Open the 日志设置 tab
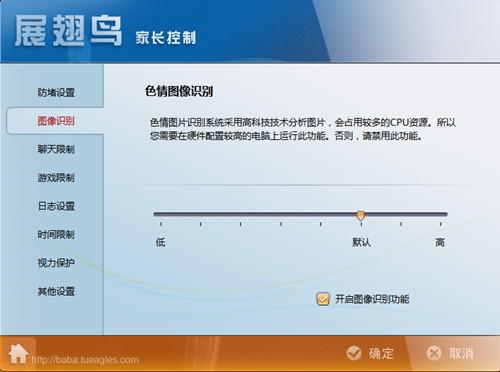Viewport: 500px width, 372px height. click(x=56, y=206)
